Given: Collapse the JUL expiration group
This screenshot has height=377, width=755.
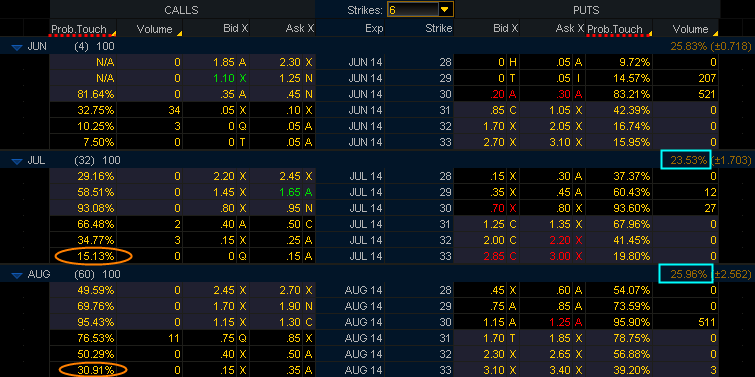Looking at the screenshot, I should [x=17, y=161].
